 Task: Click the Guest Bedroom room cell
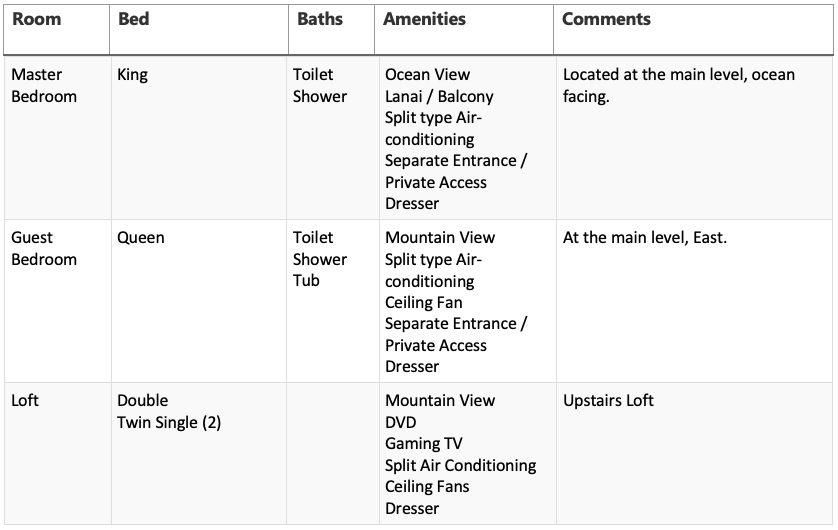pyautogui.click(x=58, y=301)
